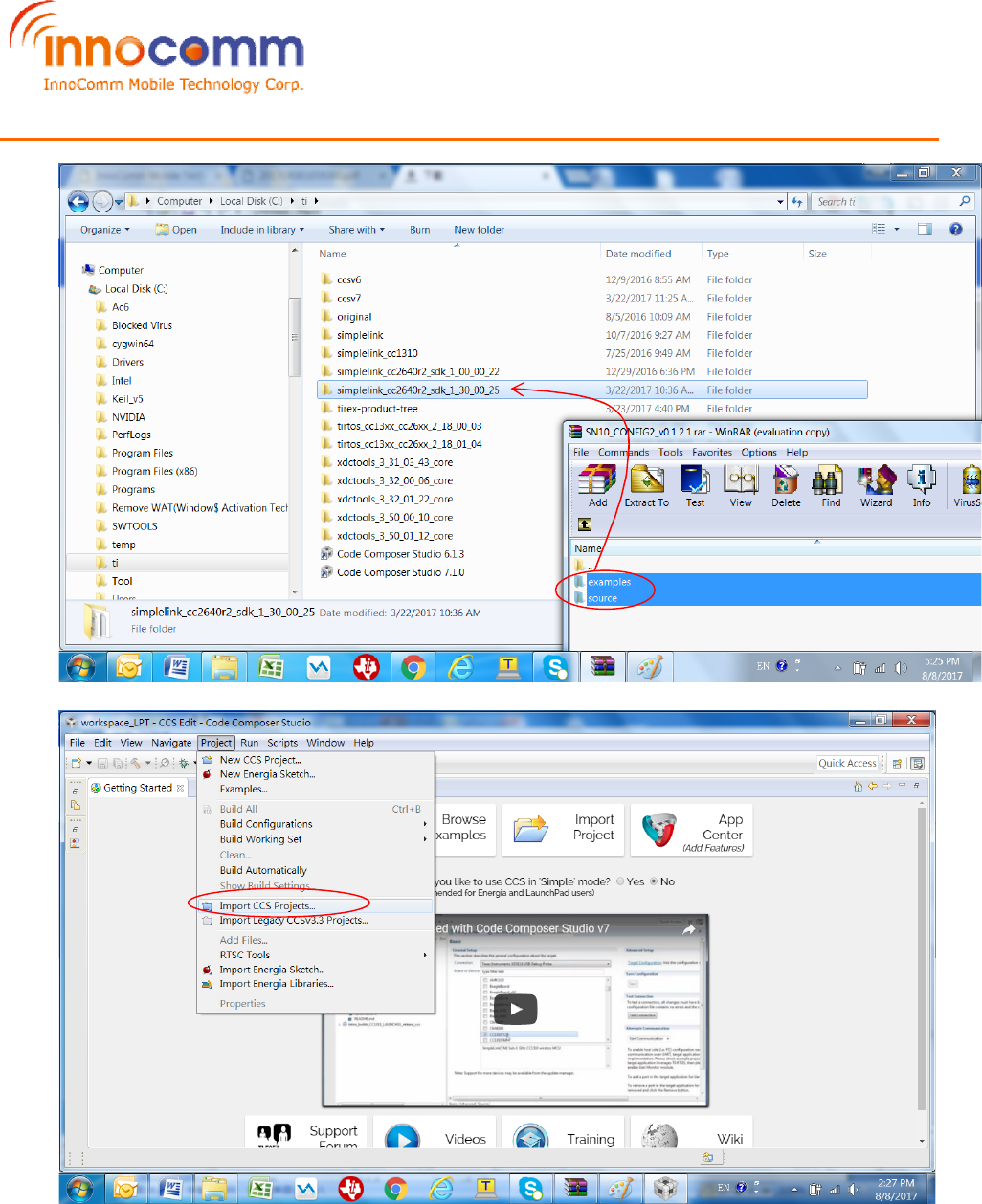Click Explorer's change view icon
Image resolution: width=982 pixels, height=1204 pixels.
[879, 230]
